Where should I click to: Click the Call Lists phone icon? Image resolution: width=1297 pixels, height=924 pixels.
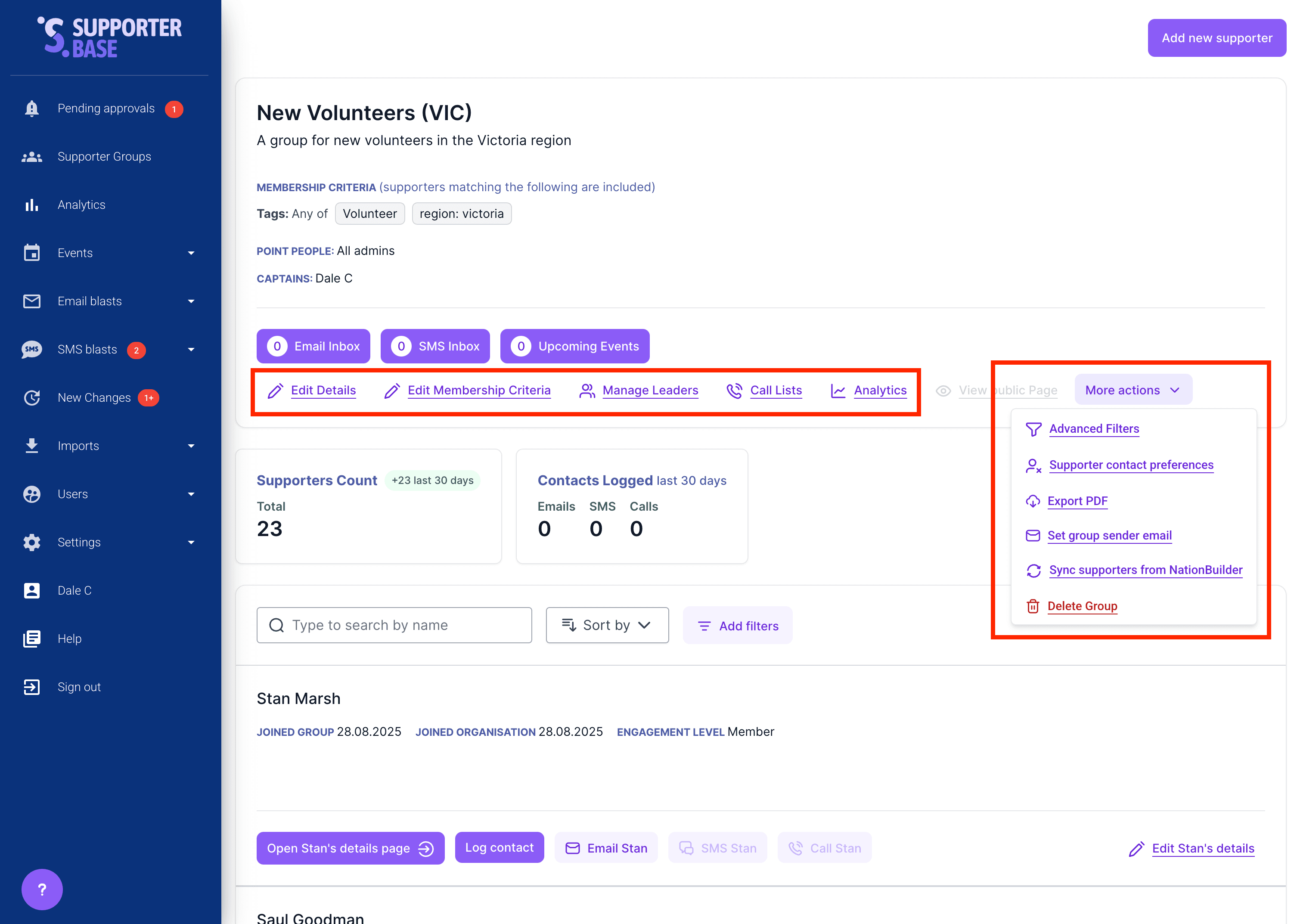pyautogui.click(x=734, y=390)
